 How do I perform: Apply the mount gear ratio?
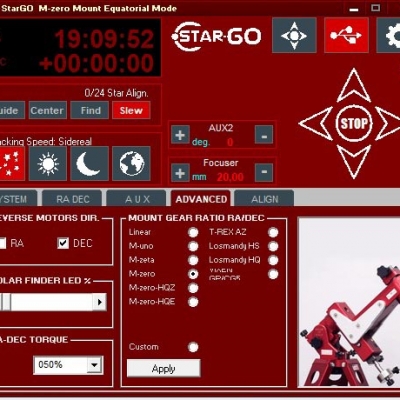[164, 369]
